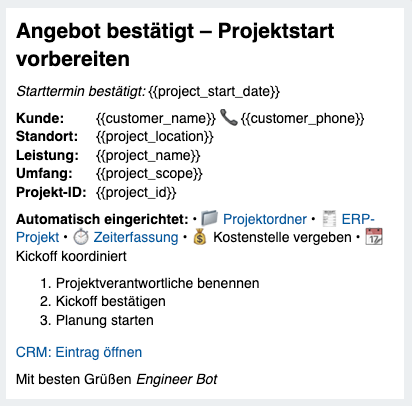Click the {{project_location}} placeholder
This screenshot has height=406, width=412.
(x=155, y=137)
